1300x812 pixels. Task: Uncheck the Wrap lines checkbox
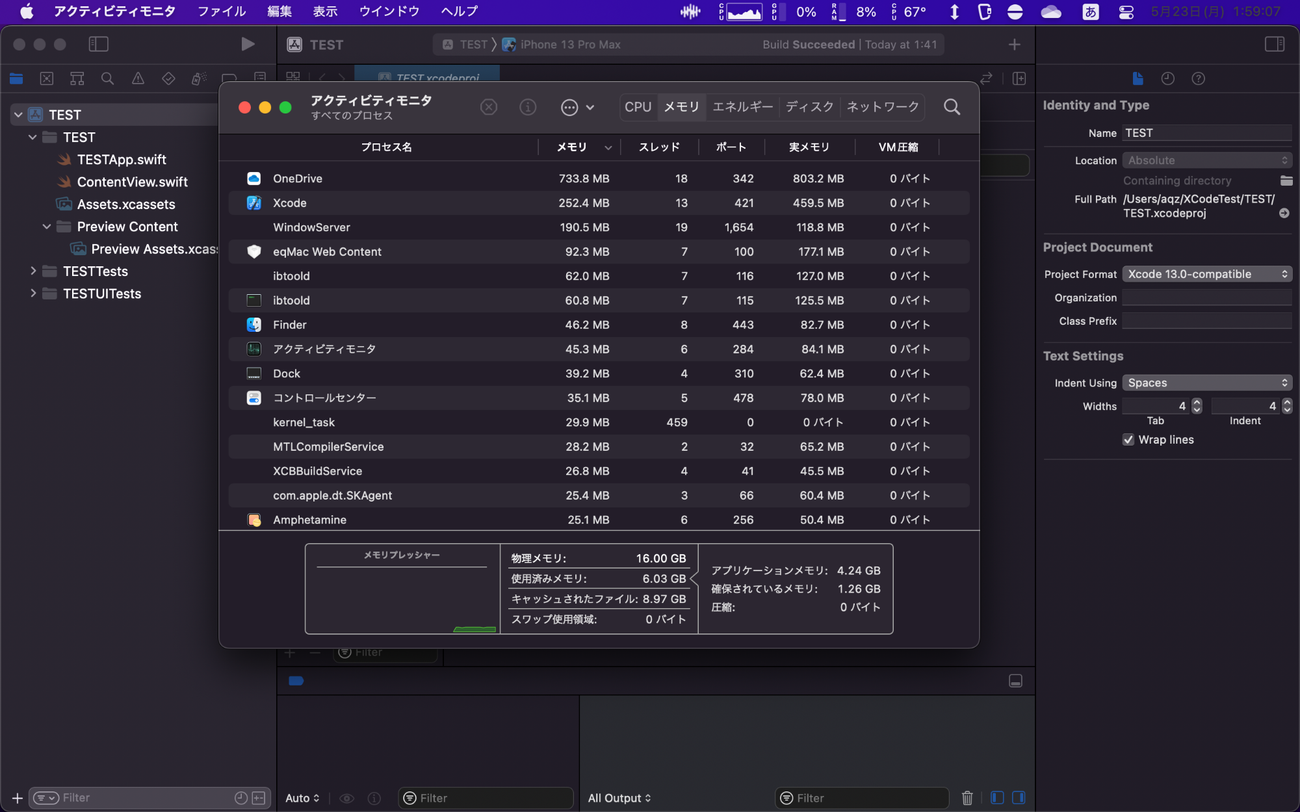click(1128, 440)
